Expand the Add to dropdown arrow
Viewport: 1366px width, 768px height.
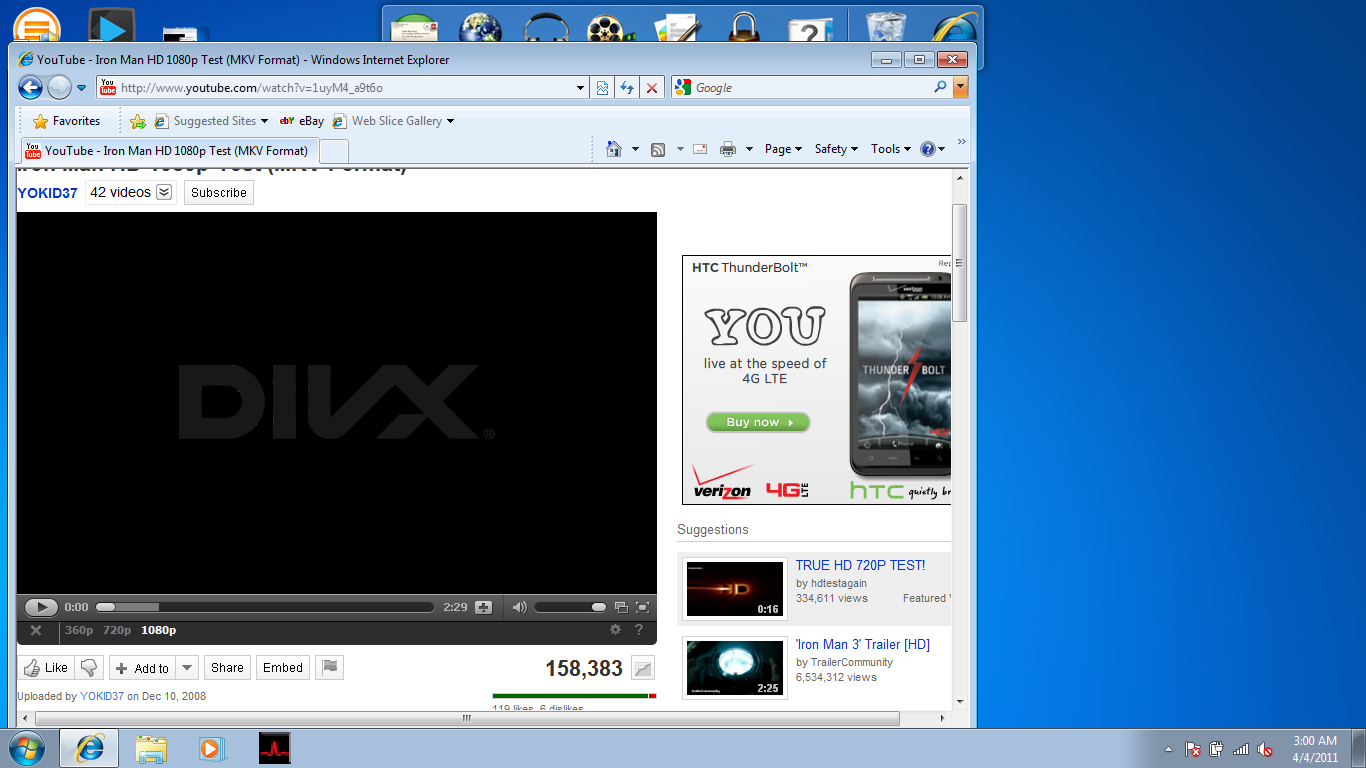187,668
